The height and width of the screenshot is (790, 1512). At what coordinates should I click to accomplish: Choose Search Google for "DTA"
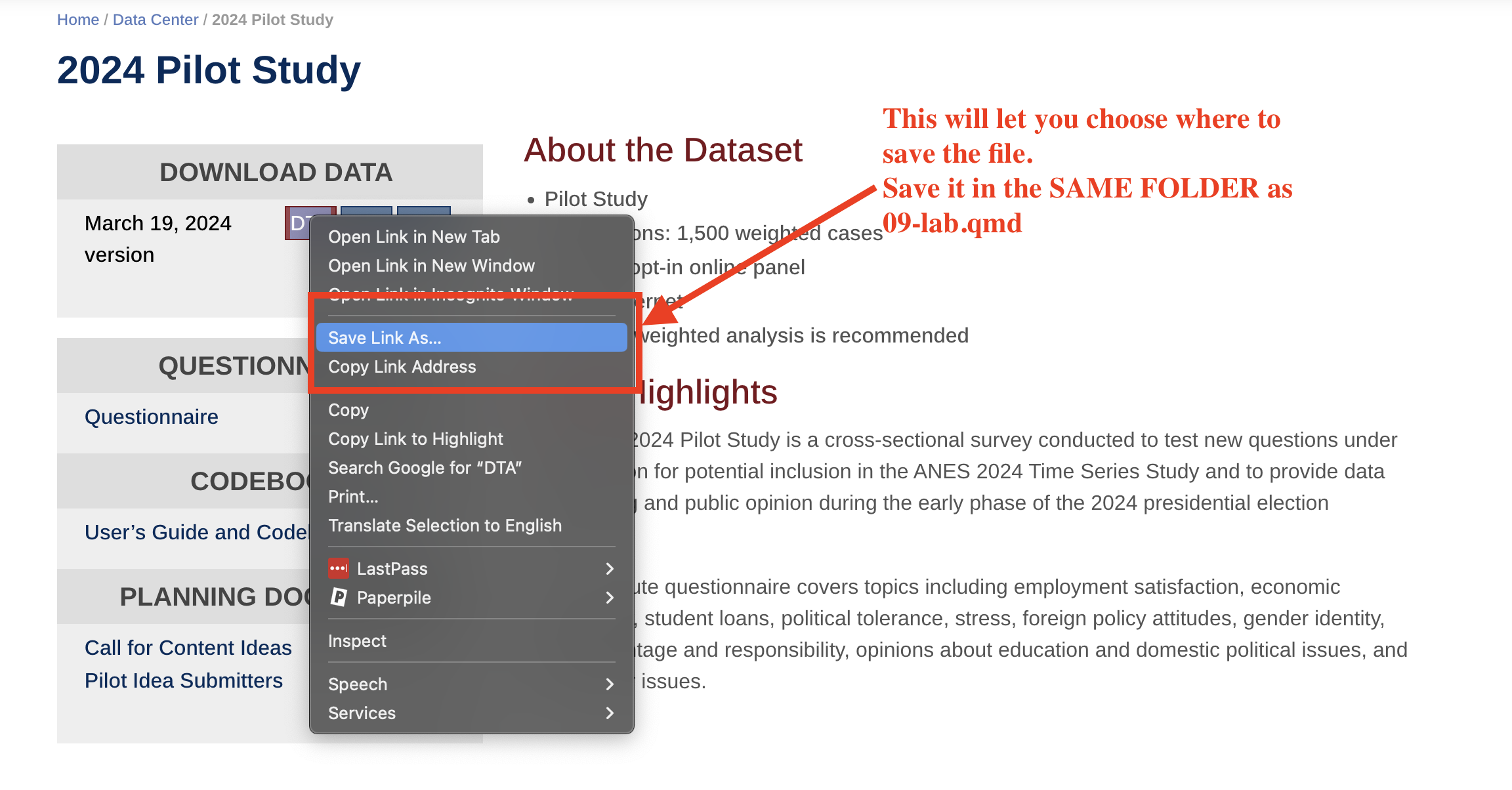[x=425, y=467]
